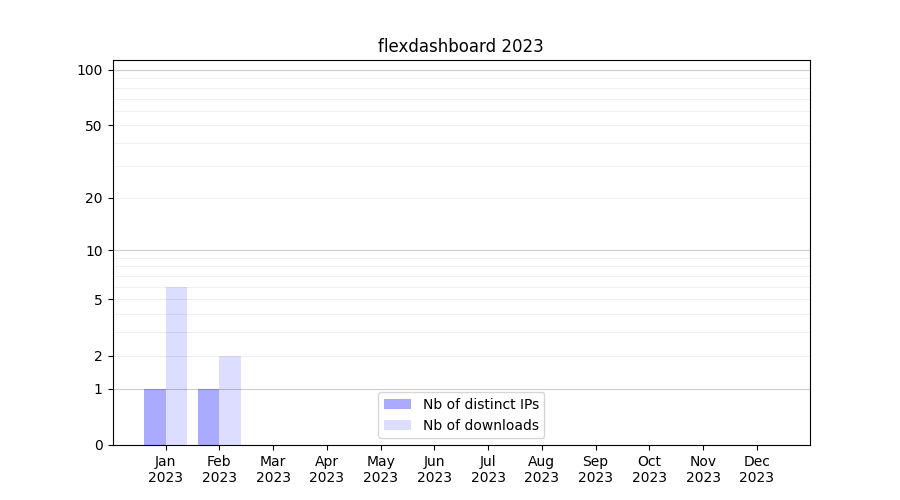900x500 pixels.
Task: Select the January downloads bar
Action: click(x=176, y=366)
